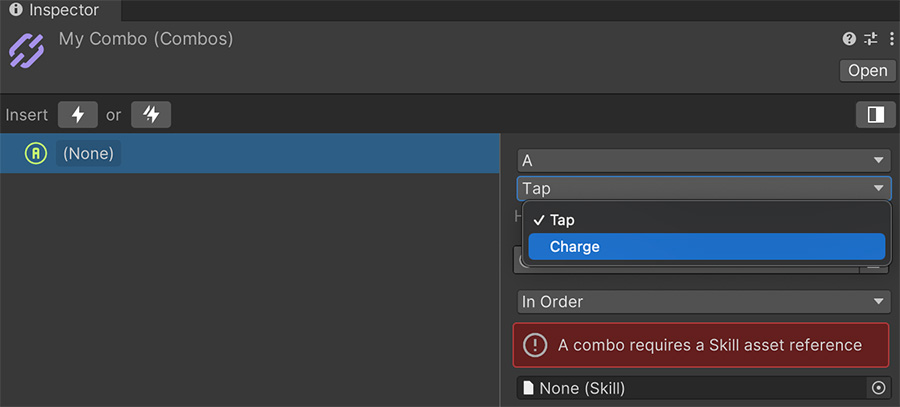Screen dimensions: 900x407
Task: Insert a double-bolt combo entry
Action: pyautogui.click(x=151, y=115)
